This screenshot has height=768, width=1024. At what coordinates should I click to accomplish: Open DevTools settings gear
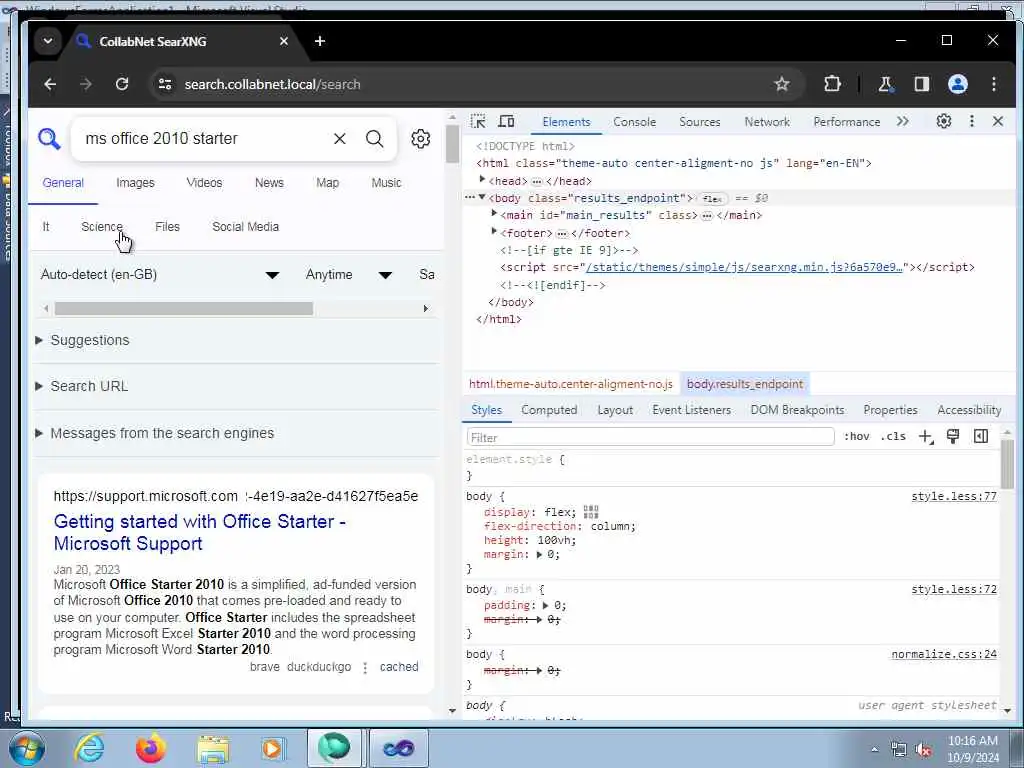(944, 121)
